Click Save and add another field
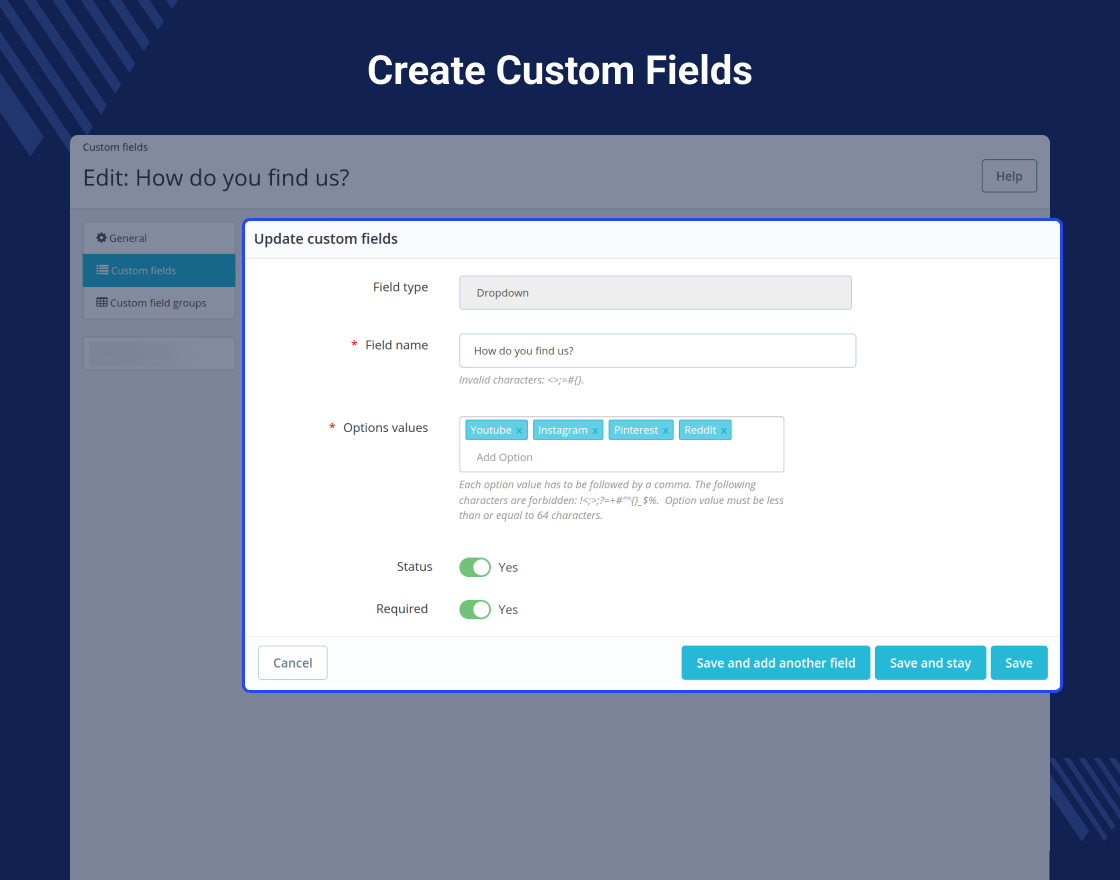 [776, 663]
